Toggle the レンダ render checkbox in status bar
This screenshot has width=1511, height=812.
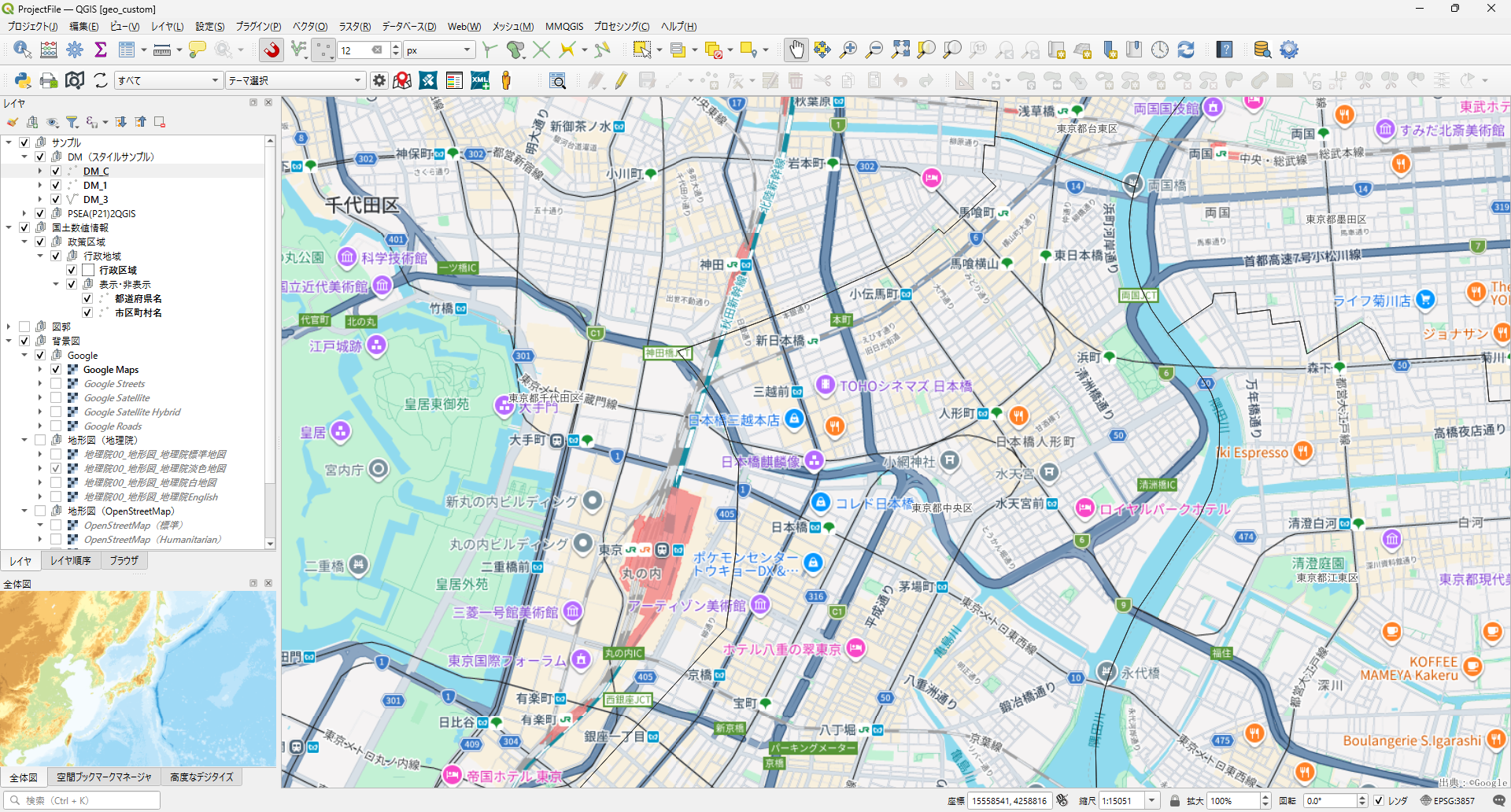[1379, 800]
